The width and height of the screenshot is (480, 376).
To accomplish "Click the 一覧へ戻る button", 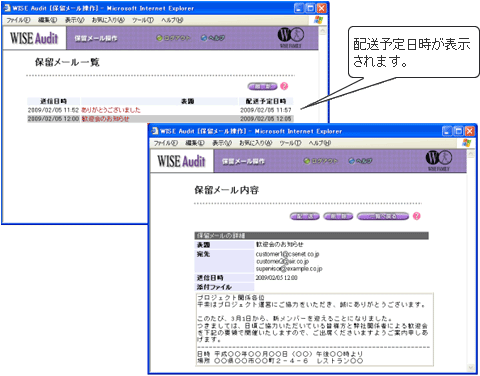I will [383, 216].
